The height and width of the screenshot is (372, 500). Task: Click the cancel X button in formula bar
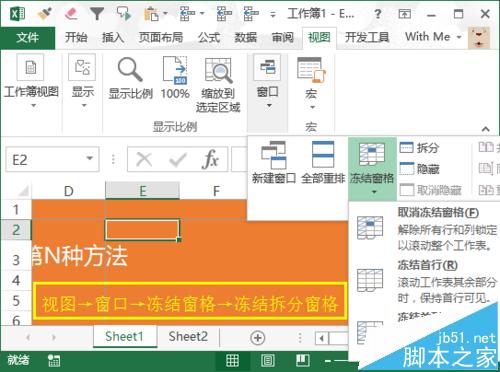pos(144,160)
